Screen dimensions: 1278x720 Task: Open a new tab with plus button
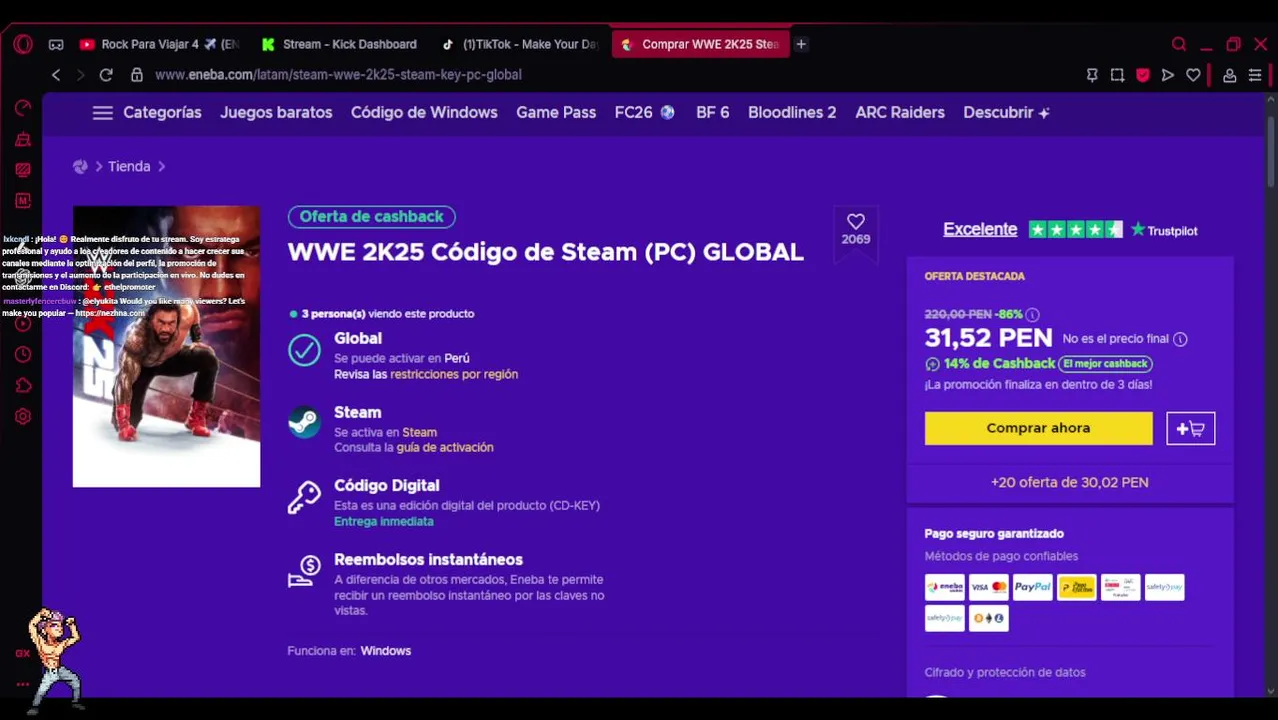(801, 44)
